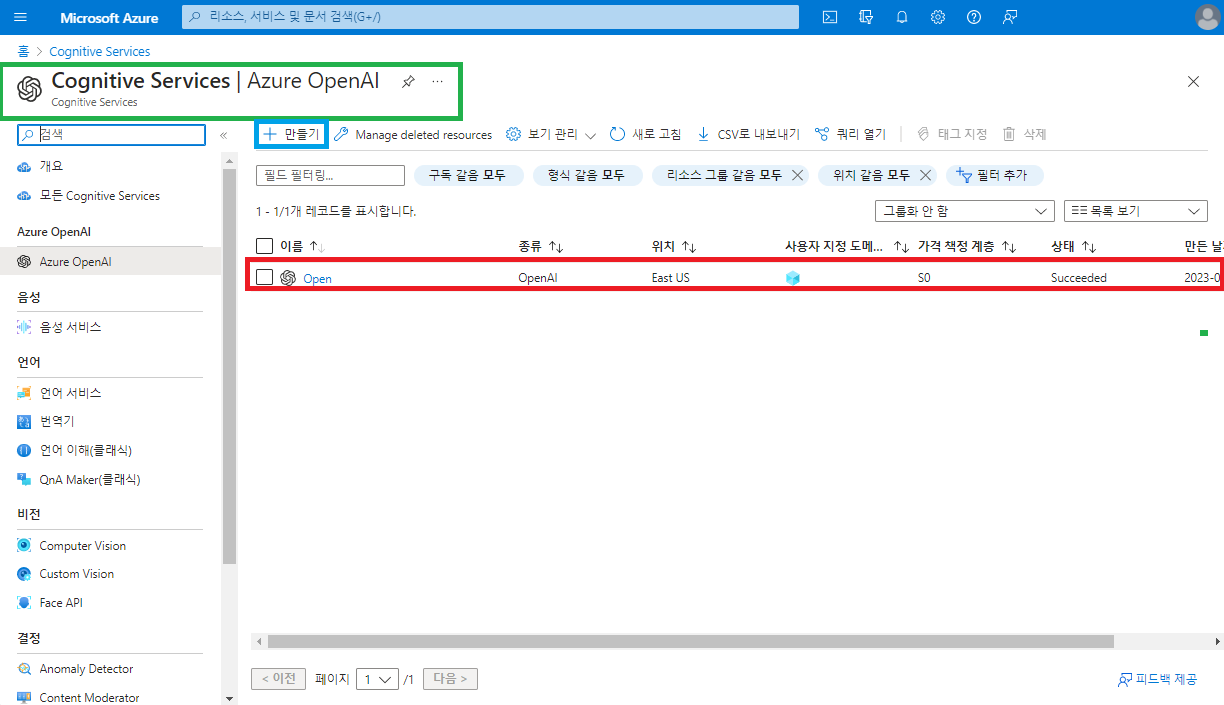
Task: Open 모든 Cognitive Services menu item
Action: (x=99, y=196)
